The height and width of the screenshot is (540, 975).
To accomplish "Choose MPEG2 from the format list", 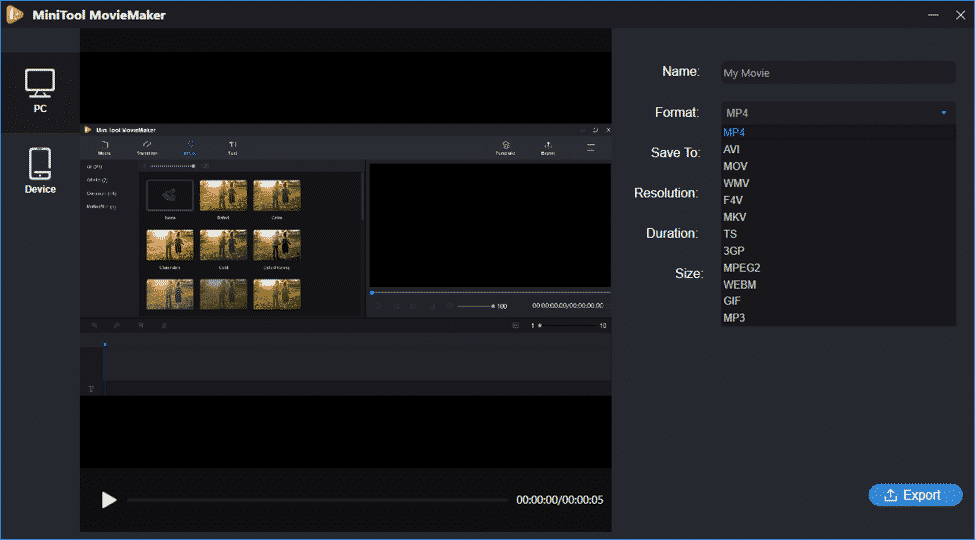I will [838, 268].
